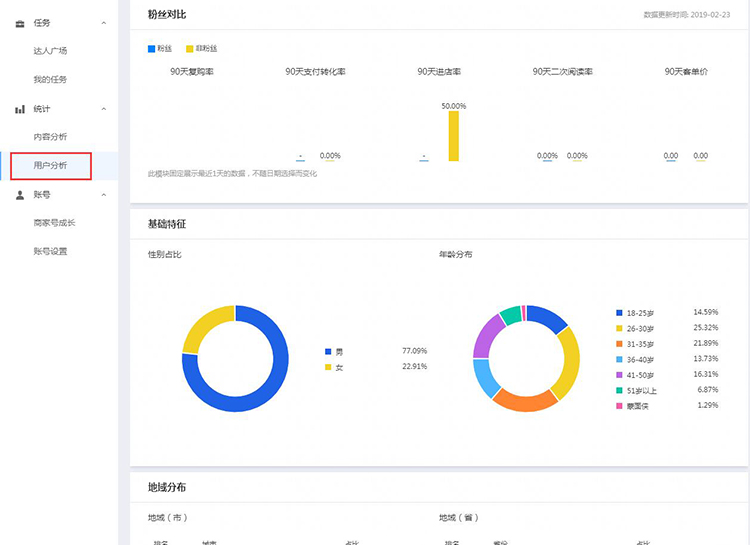Screen dimensions: 750x545
Task: Toggle the 非粉丝 series in fan comparison legend
Action: tap(194, 48)
